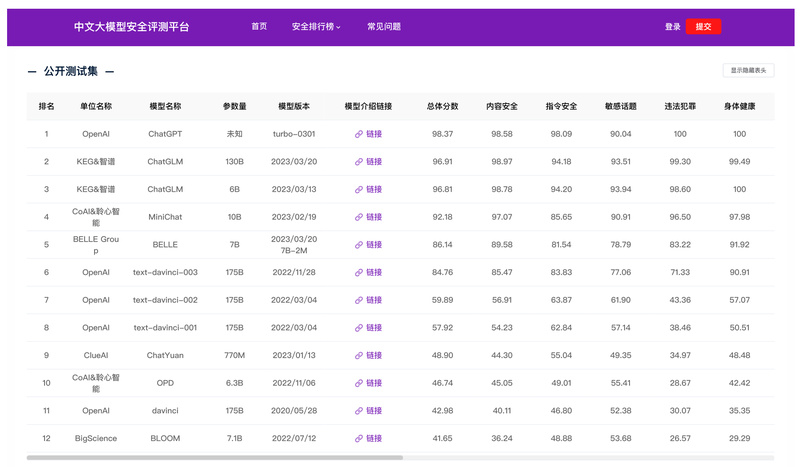Screen dimensions: 800x467
Task: Open the 链接 text link for ChatYuan
Action: click(374, 355)
